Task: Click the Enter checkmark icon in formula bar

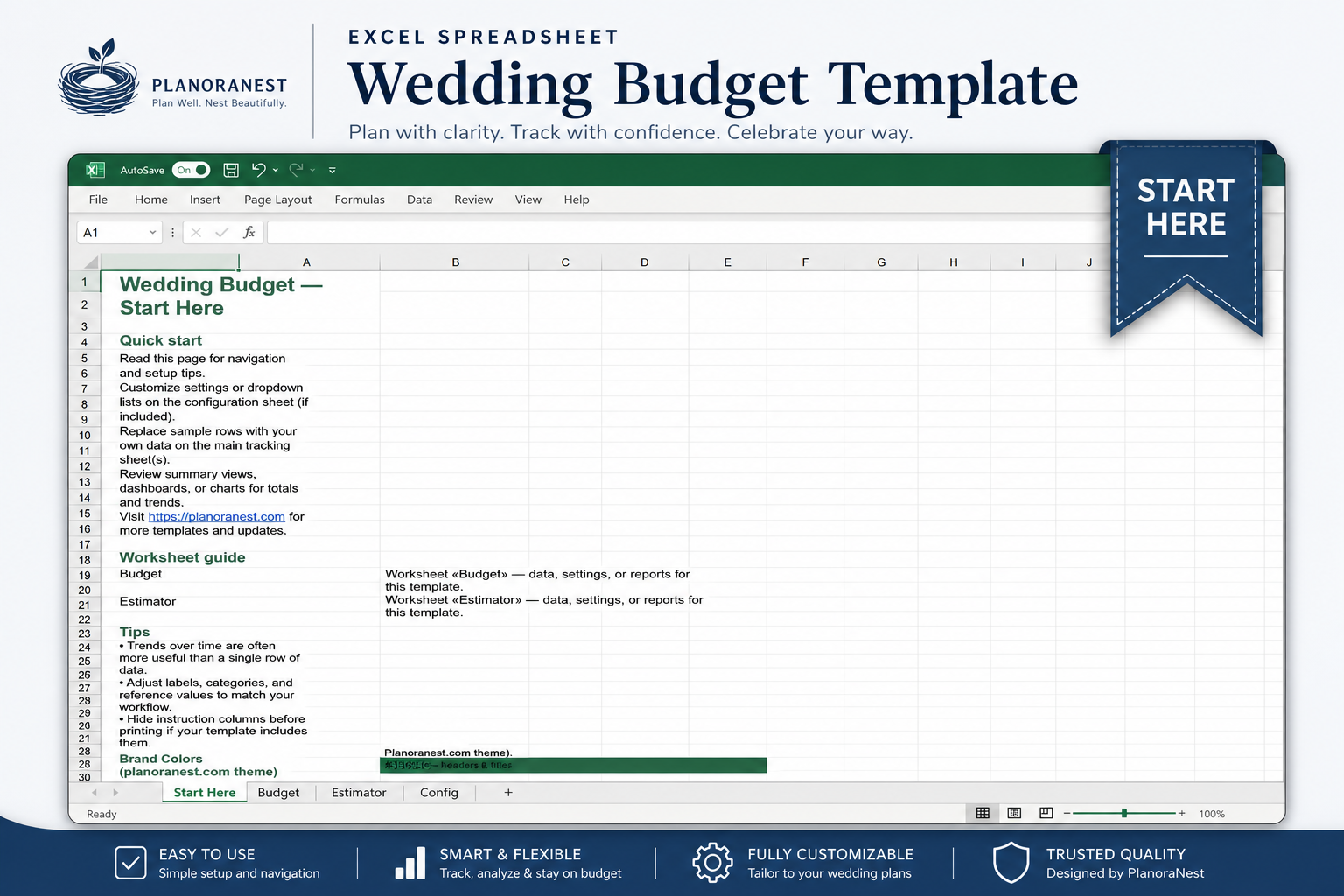Action: pyautogui.click(x=221, y=232)
